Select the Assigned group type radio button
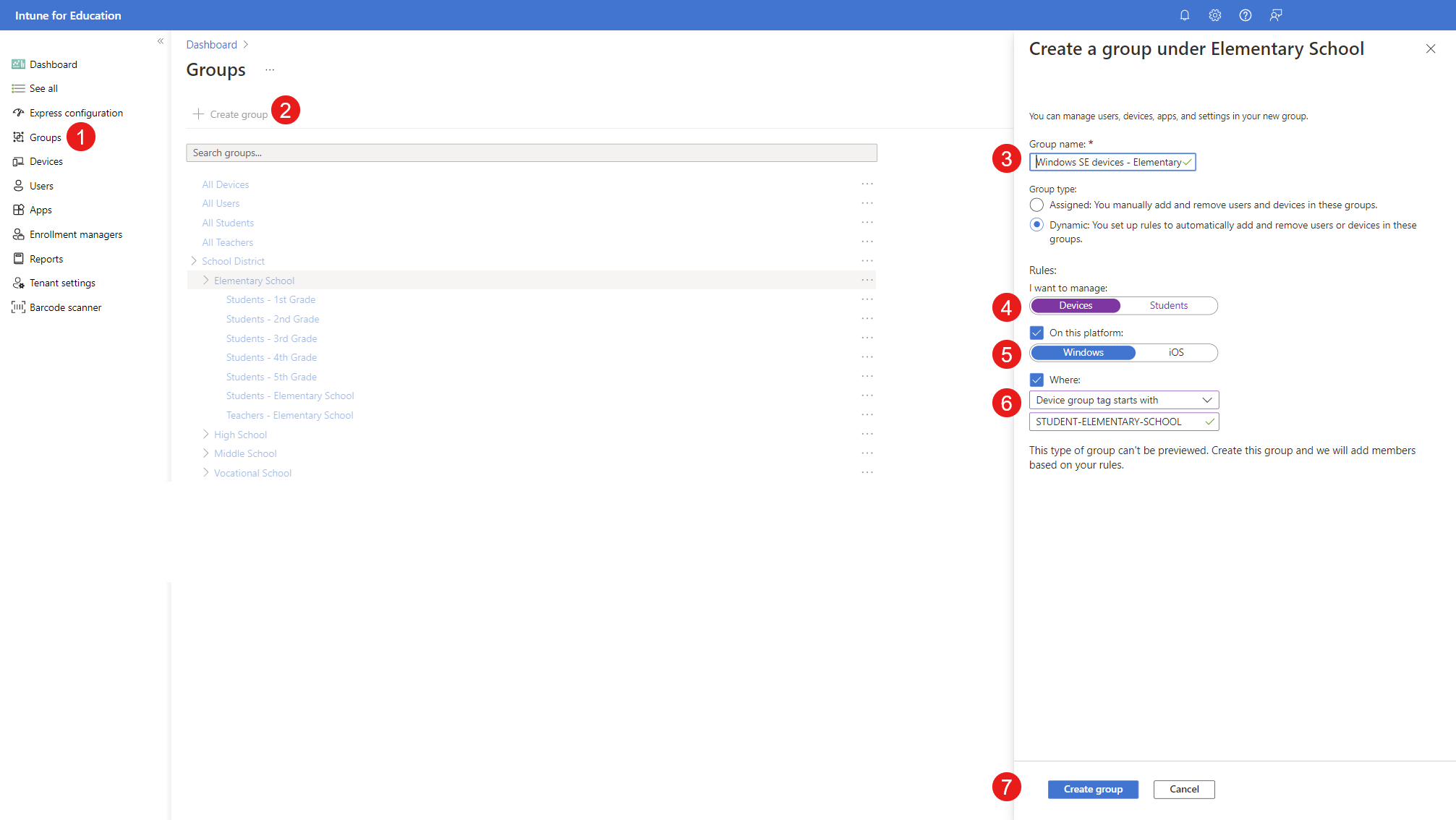This screenshot has width=1456, height=820. [1037, 204]
